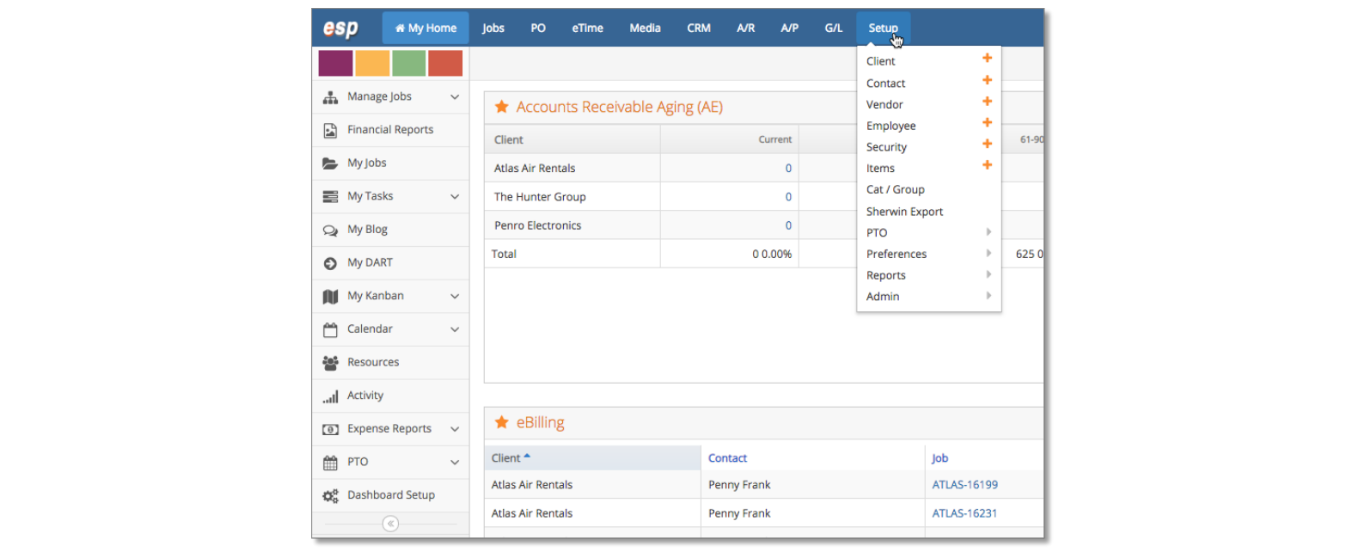Click current value for Atlas Air Rentals
Screen dimensions: 1367x552
[788, 168]
